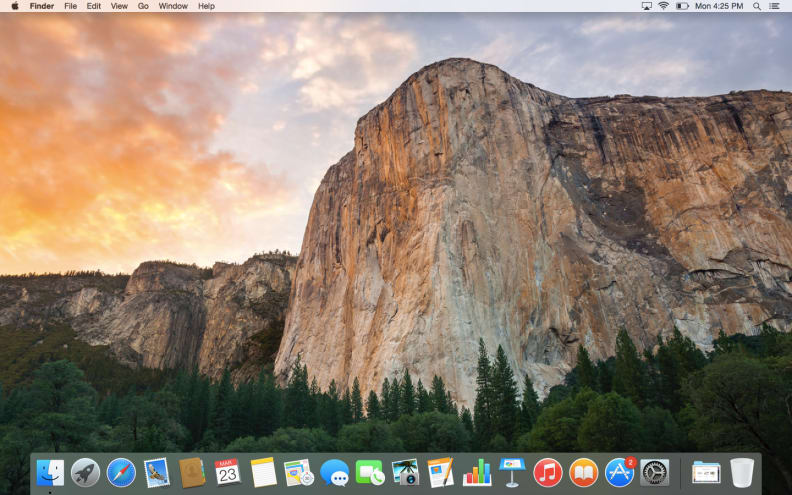Screen dimensions: 792x495
Task: Open System Preferences gear icon
Action: click(x=655, y=473)
